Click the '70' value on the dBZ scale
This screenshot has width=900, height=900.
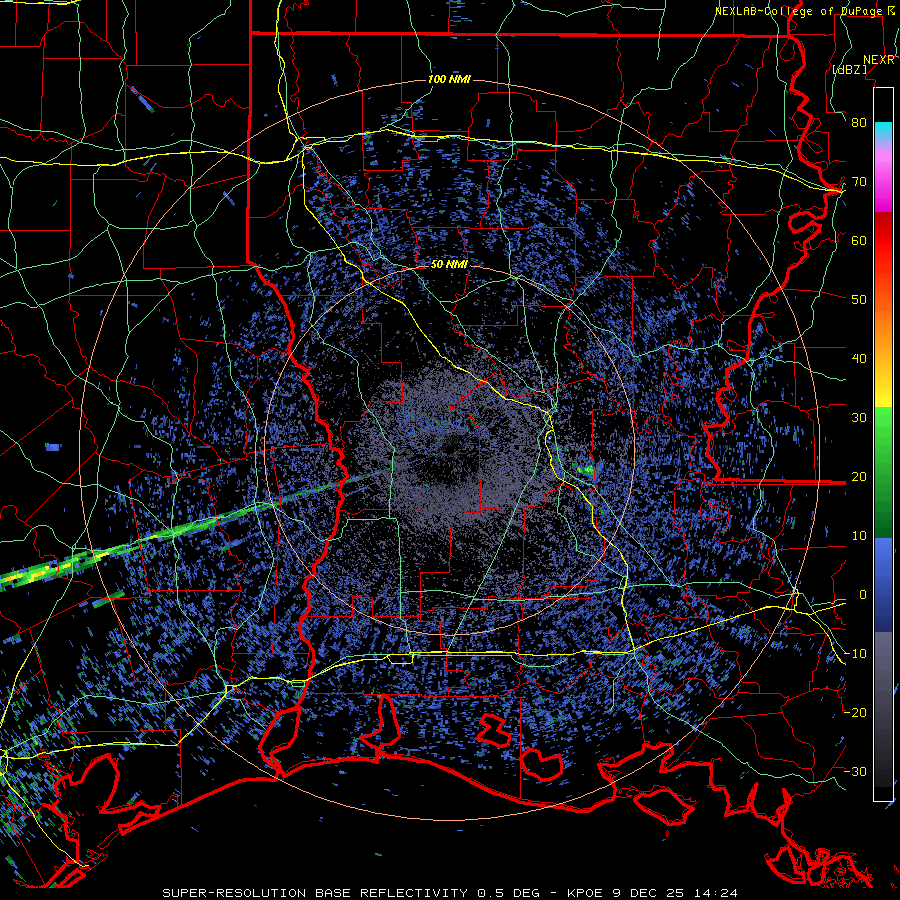(859, 182)
